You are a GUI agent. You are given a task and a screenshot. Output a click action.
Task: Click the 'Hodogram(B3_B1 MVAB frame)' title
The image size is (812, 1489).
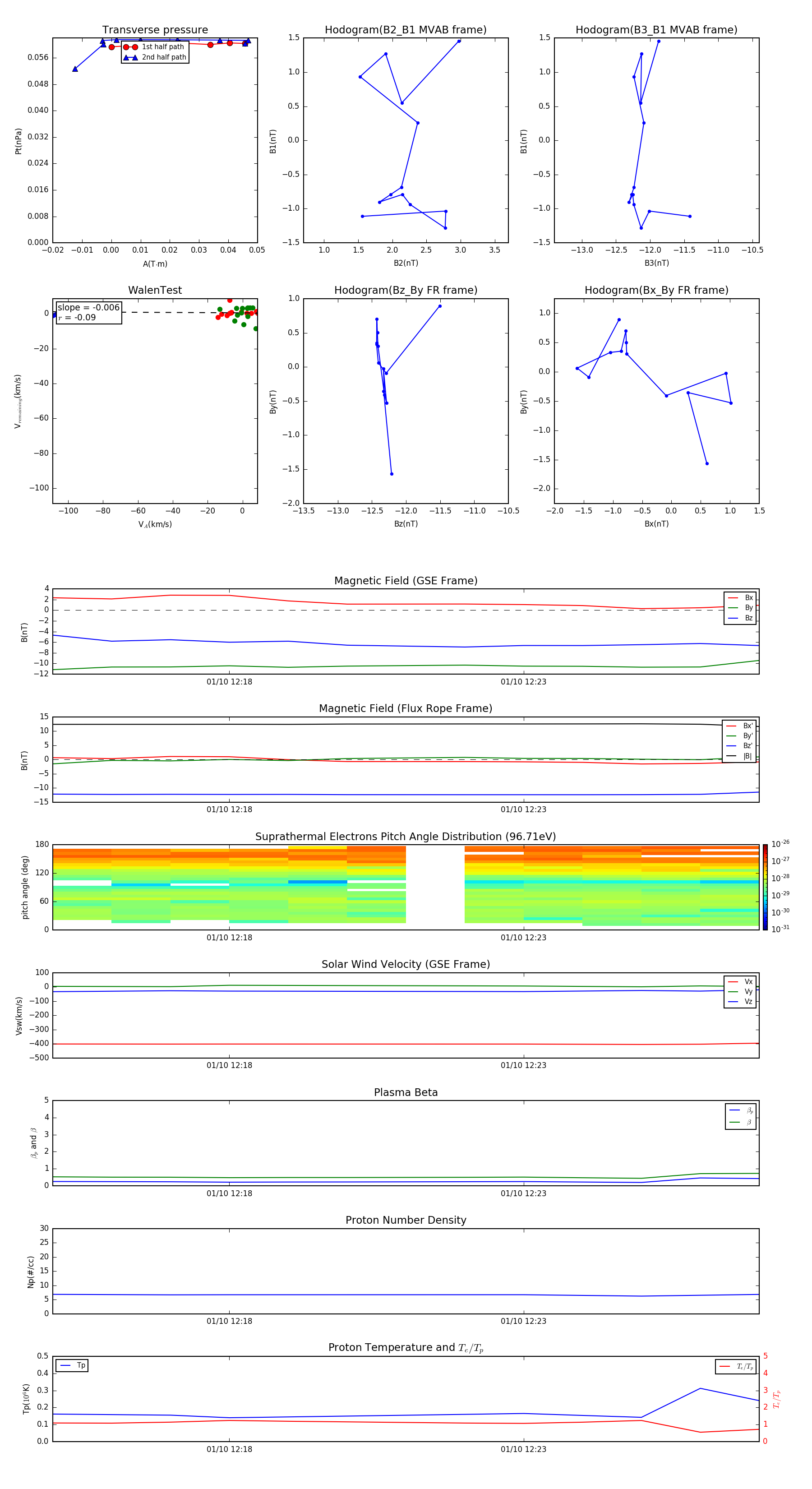(656, 30)
